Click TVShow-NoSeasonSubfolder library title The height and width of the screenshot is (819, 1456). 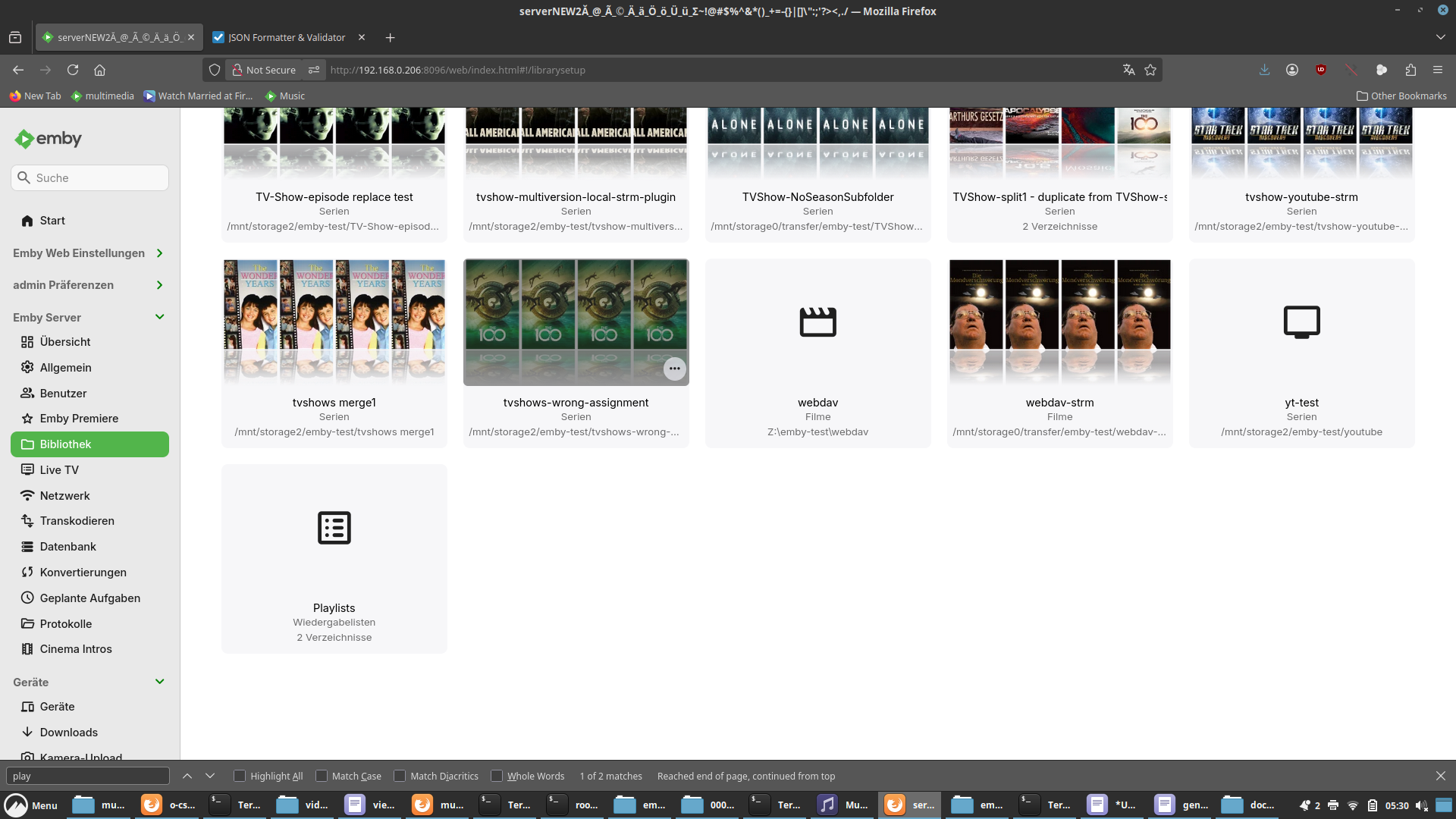pos(817,197)
